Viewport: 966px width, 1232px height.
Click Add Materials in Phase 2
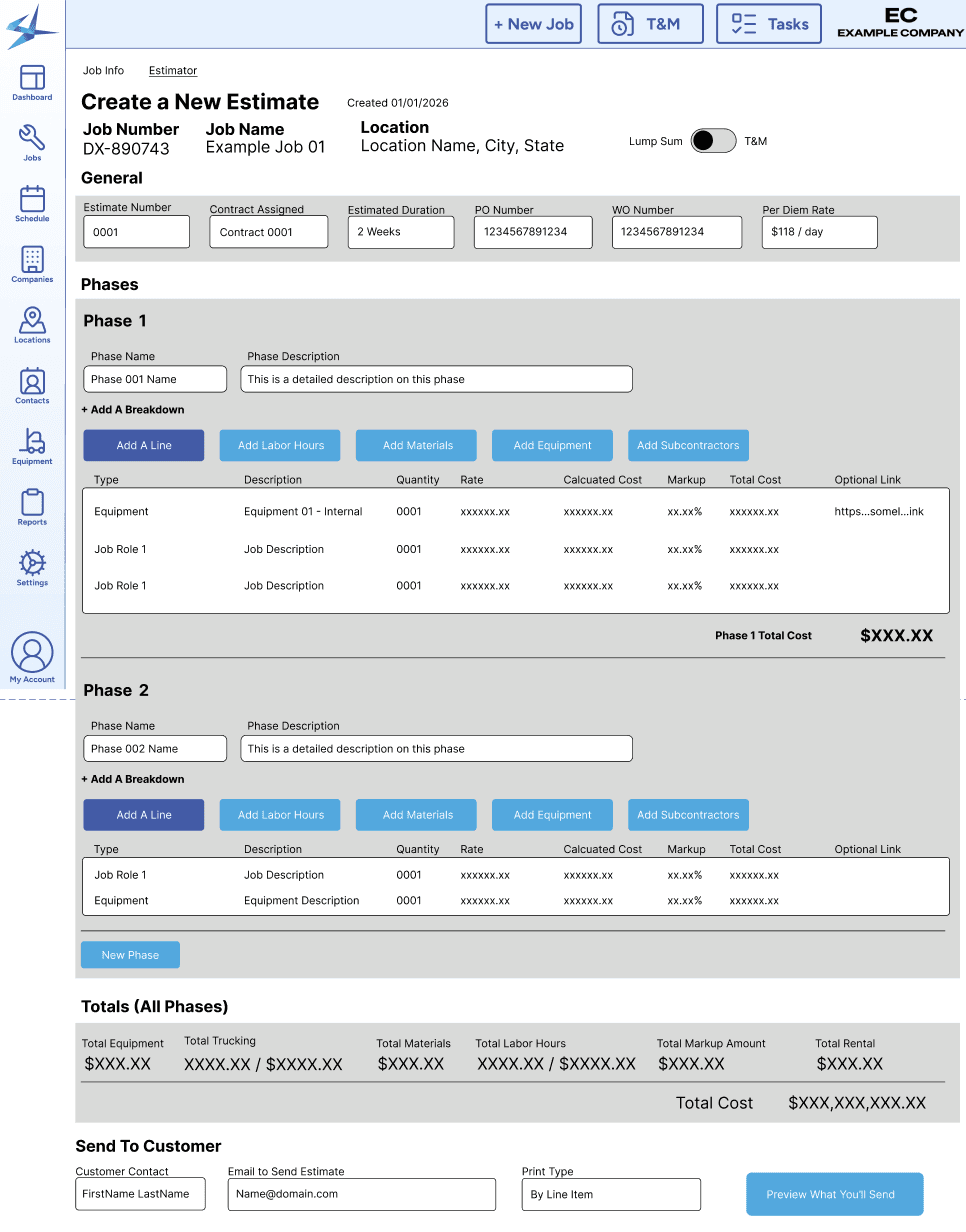tap(416, 815)
